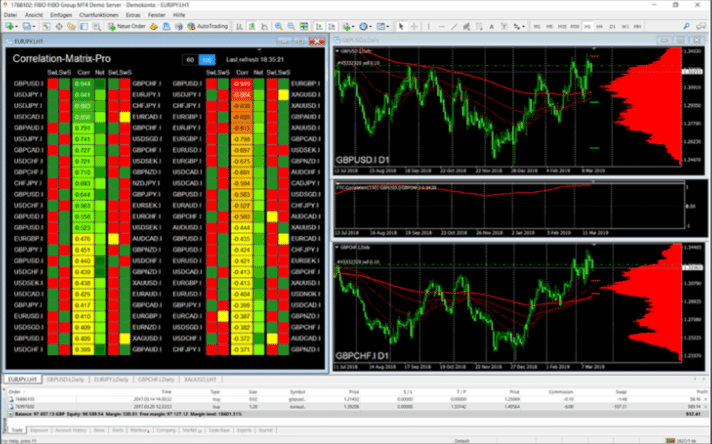The image size is (712, 444).
Task: Select the 100 period toggle button
Action: 207,59
